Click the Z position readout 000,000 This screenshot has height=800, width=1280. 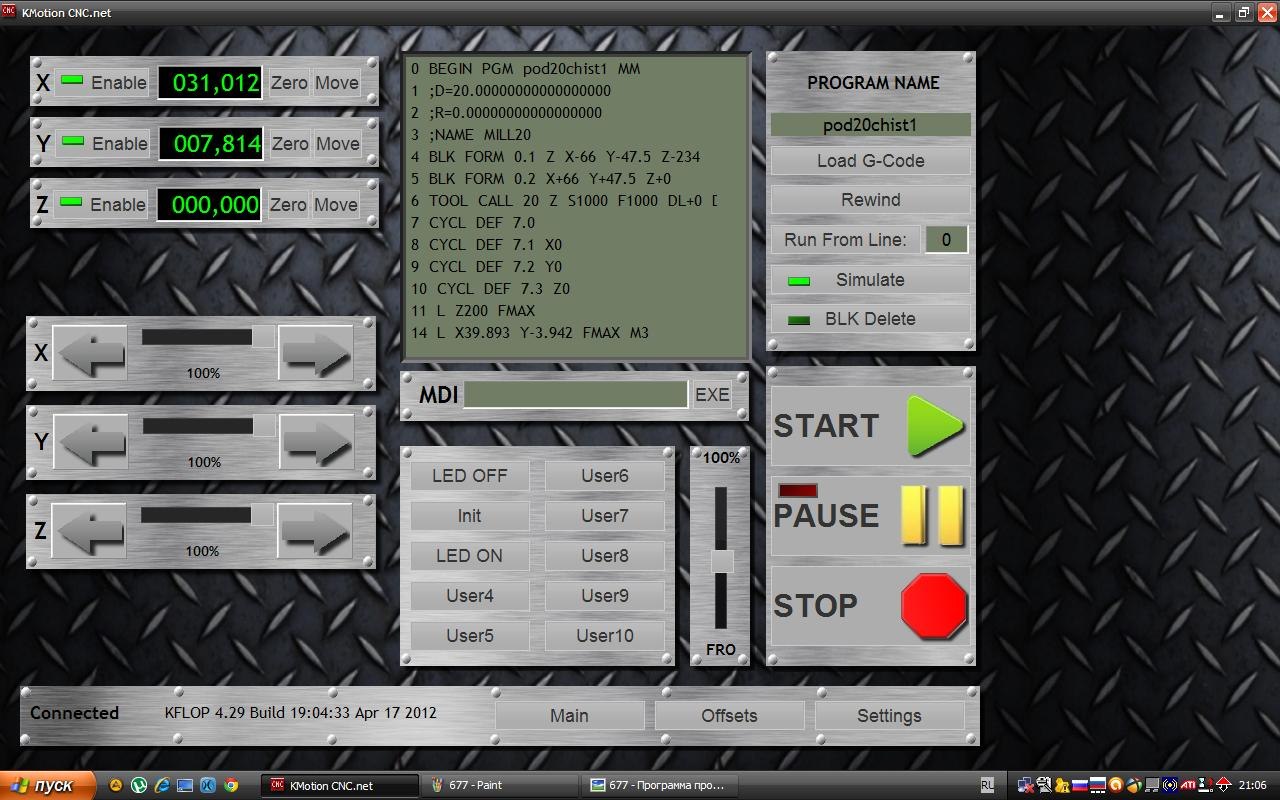[209, 205]
